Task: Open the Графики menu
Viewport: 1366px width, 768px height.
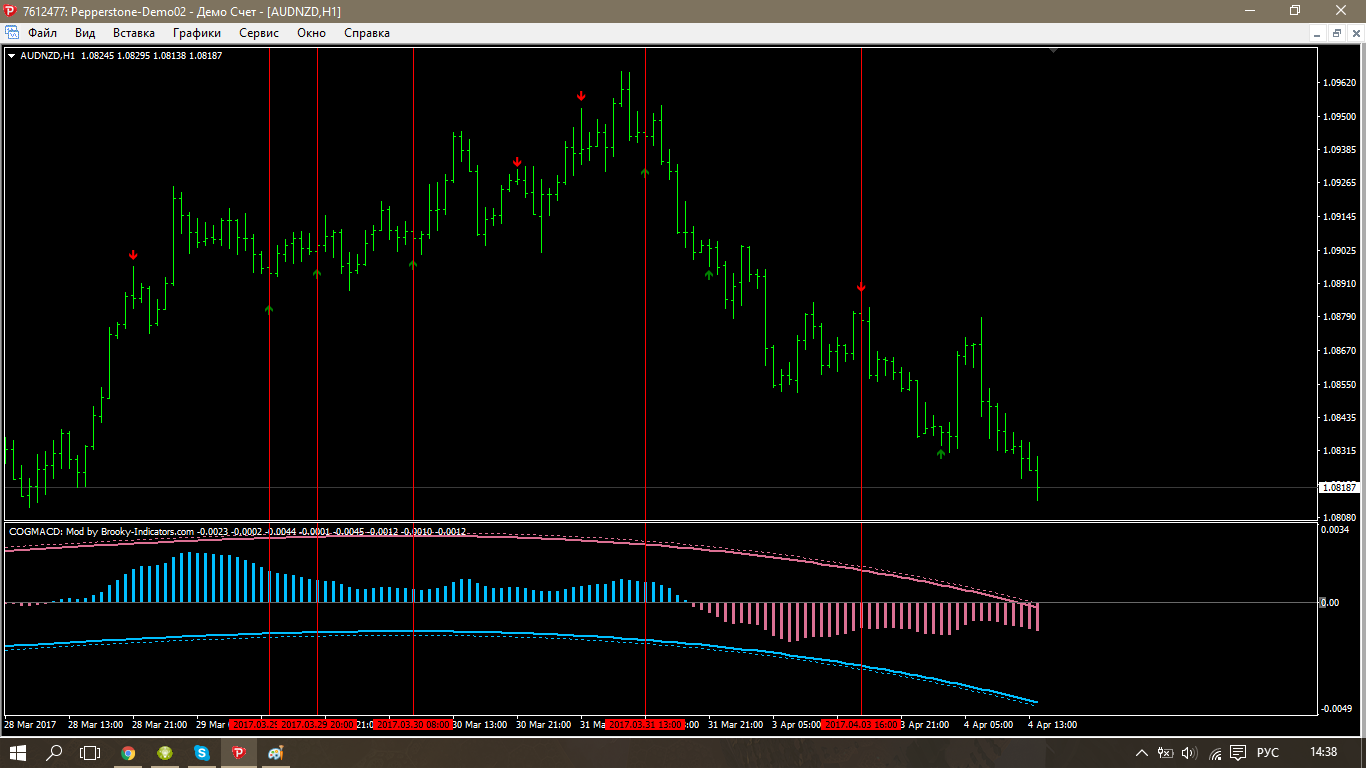Action: click(x=196, y=33)
